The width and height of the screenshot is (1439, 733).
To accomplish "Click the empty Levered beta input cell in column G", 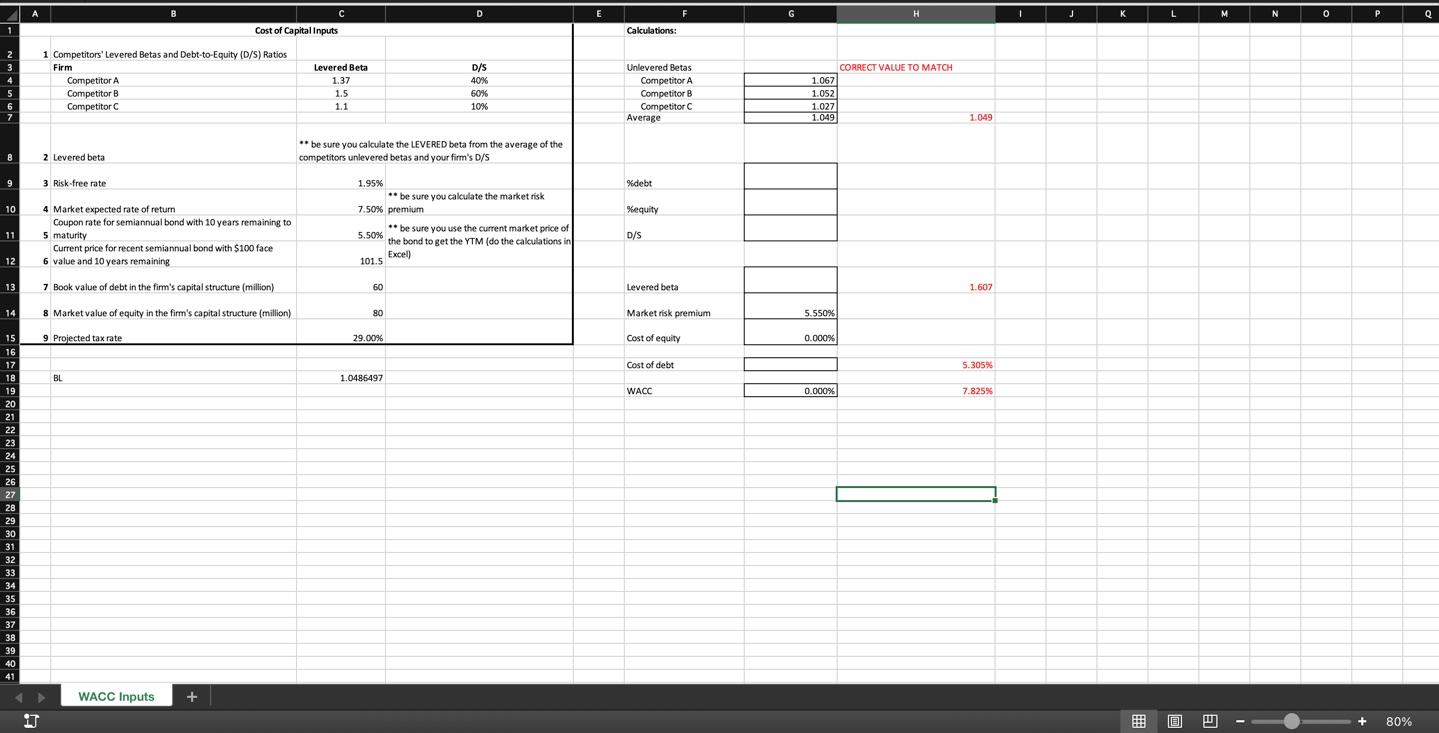I will (x=790, y=280).
